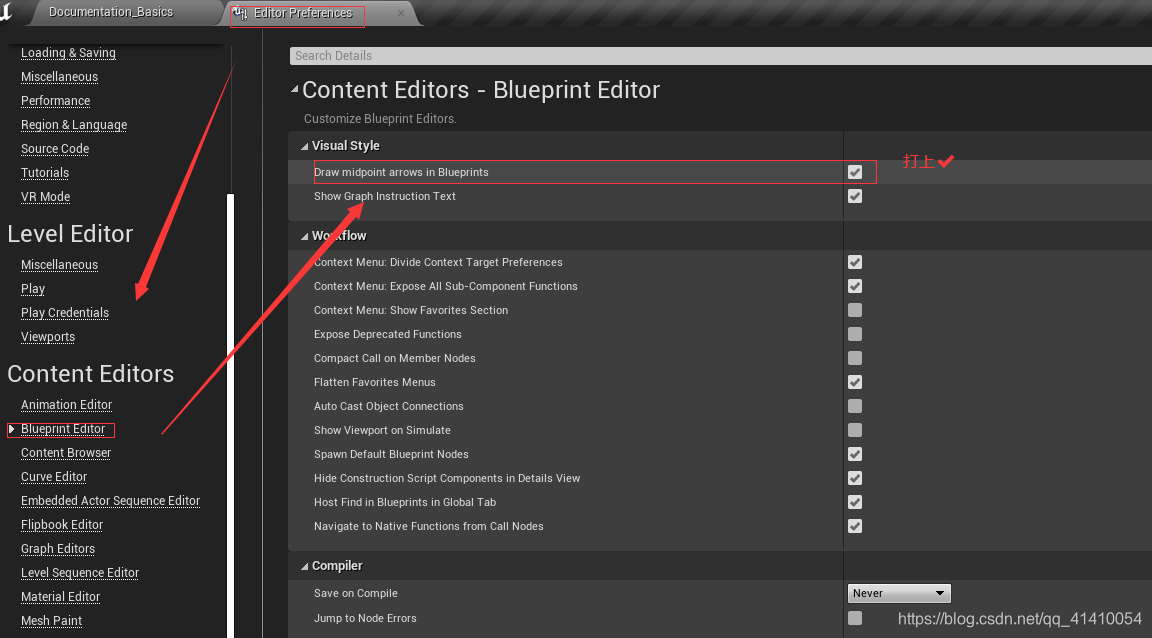Open Graph Editors settings
Image resolution: width=1152 pixels, height=638 pixels.
click(58, 549)
